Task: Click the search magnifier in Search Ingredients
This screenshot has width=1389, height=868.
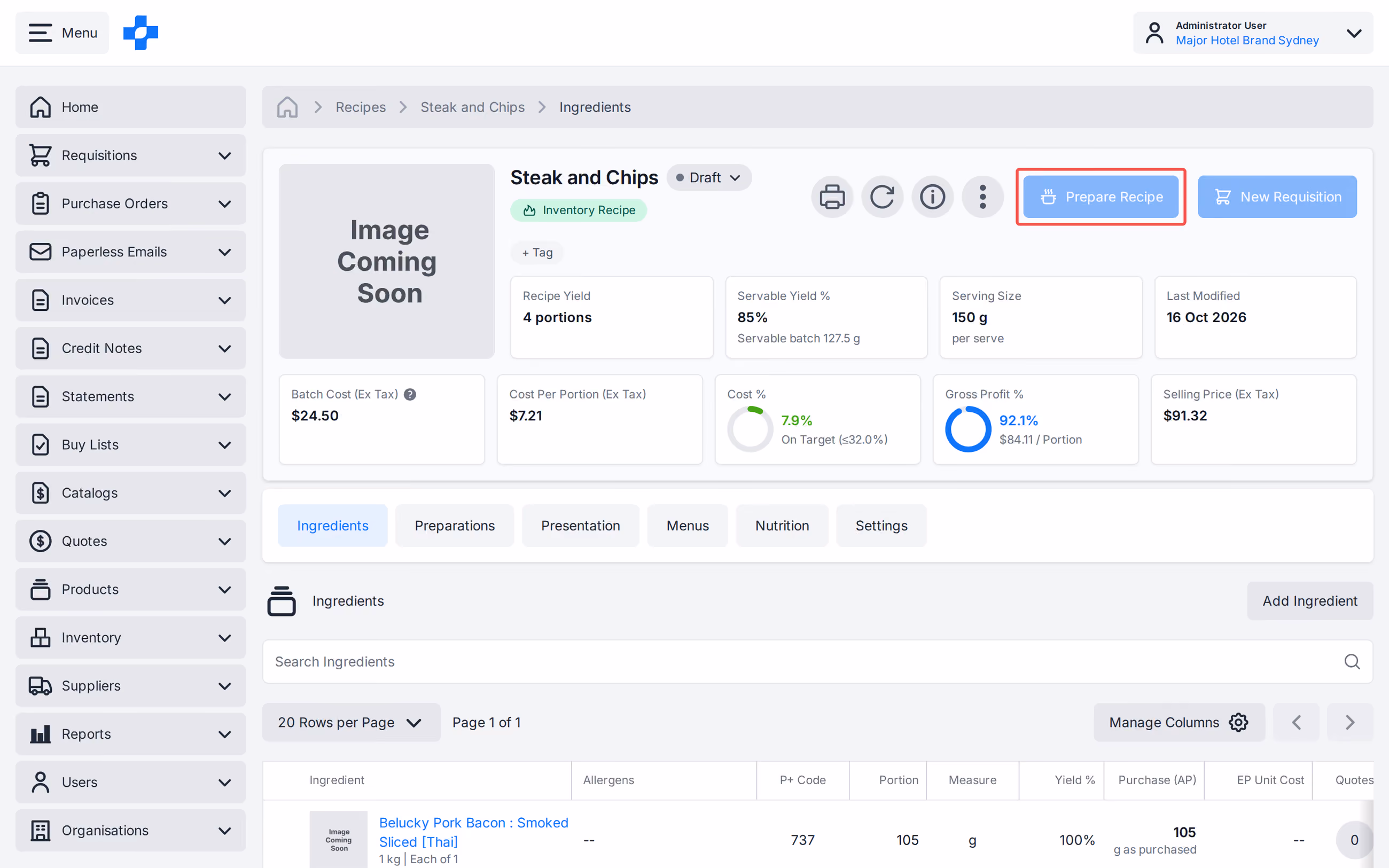Action: [x=1352, y=662]
